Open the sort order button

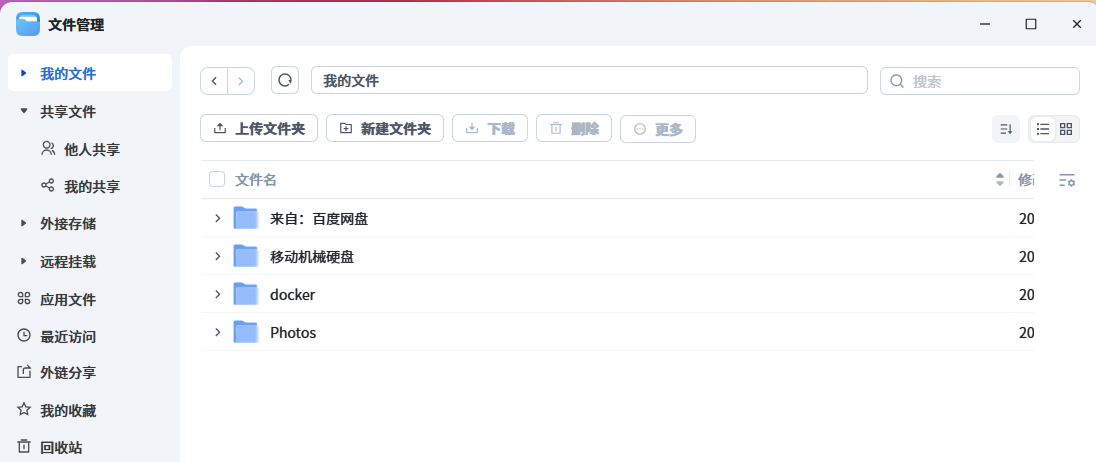click(1006, 129)
